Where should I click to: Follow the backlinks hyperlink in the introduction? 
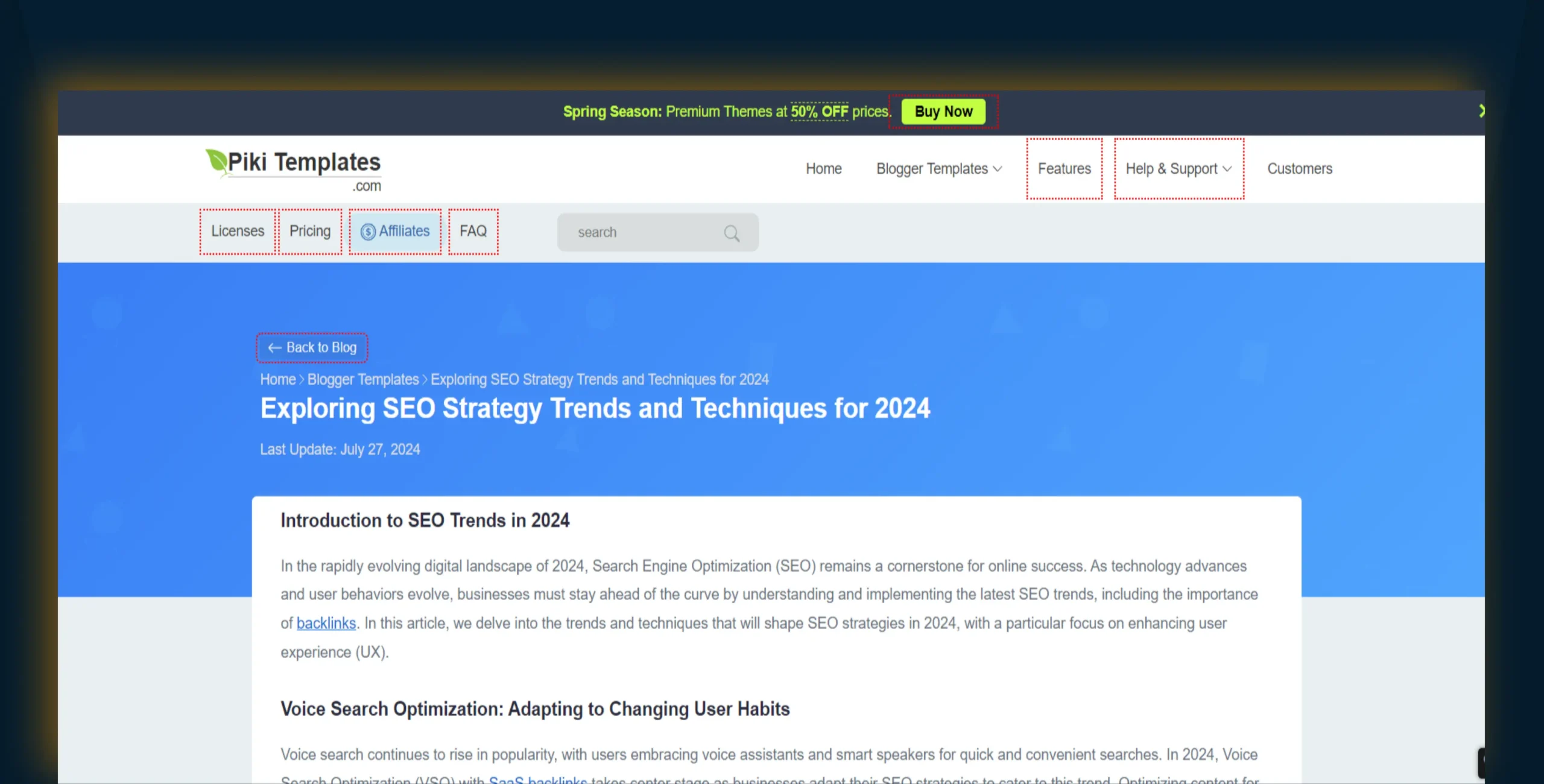point(326,623)
